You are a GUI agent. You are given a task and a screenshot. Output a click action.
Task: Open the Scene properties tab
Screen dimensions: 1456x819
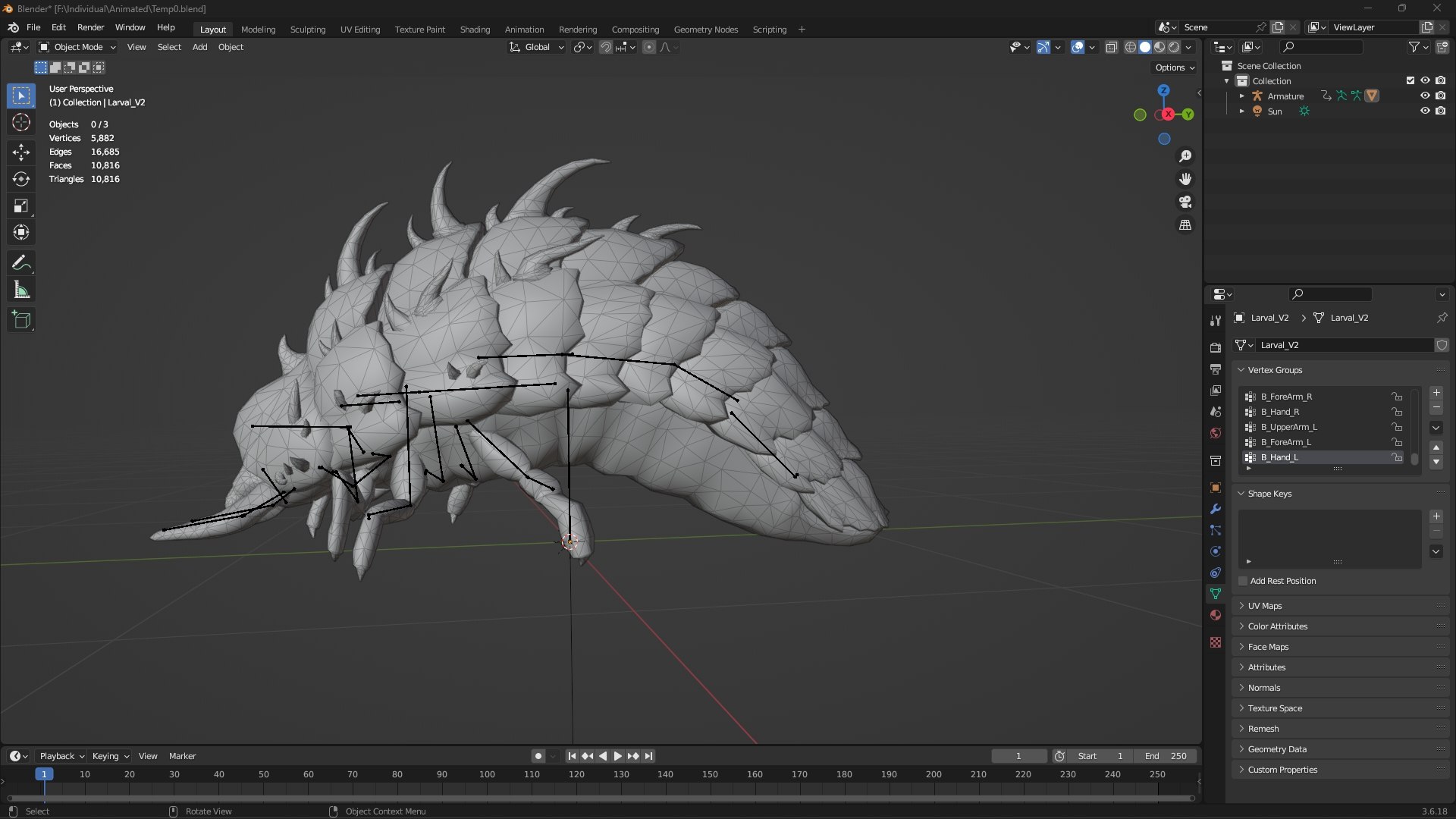click(x=1216, y=412)
